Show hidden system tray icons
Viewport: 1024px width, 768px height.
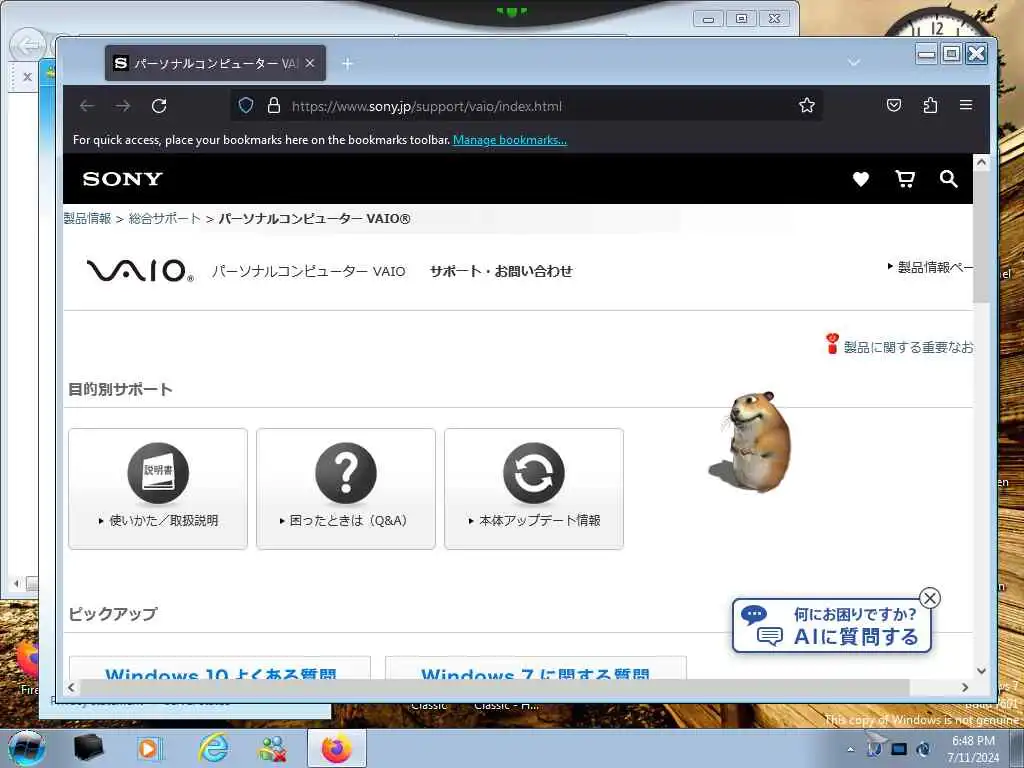point(850,749)
